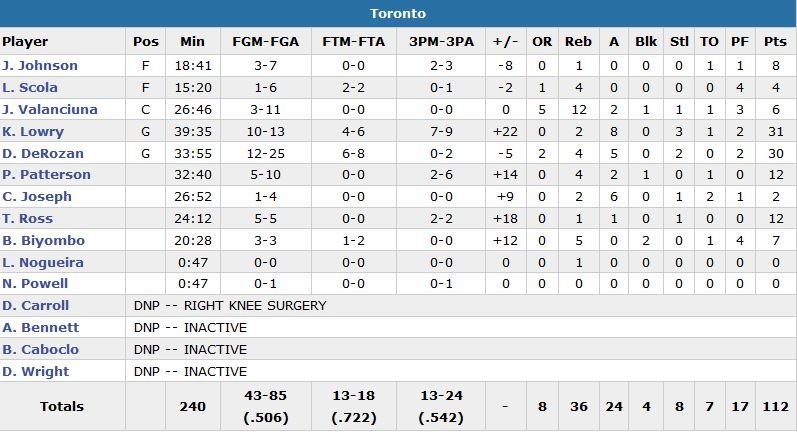
Task: Open B. Biyombo's player page
Action: 43,240
